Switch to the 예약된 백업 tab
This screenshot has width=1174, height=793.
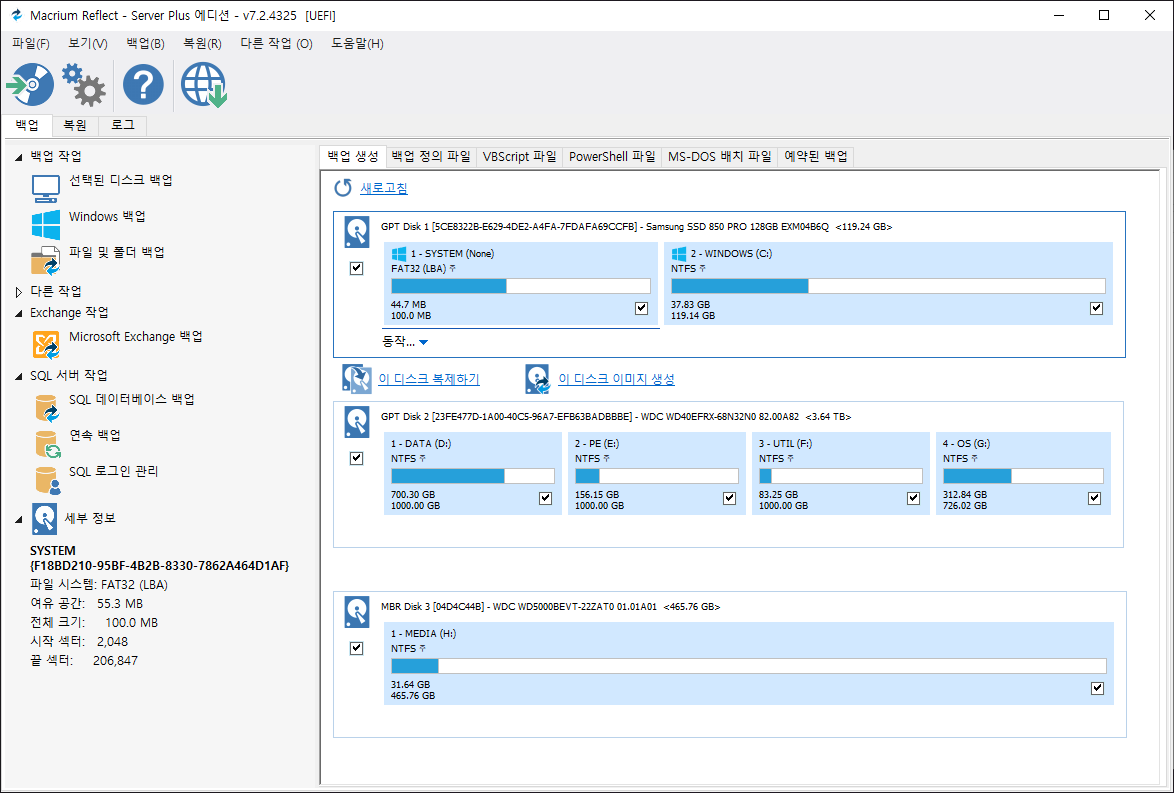tap(815, 157)
